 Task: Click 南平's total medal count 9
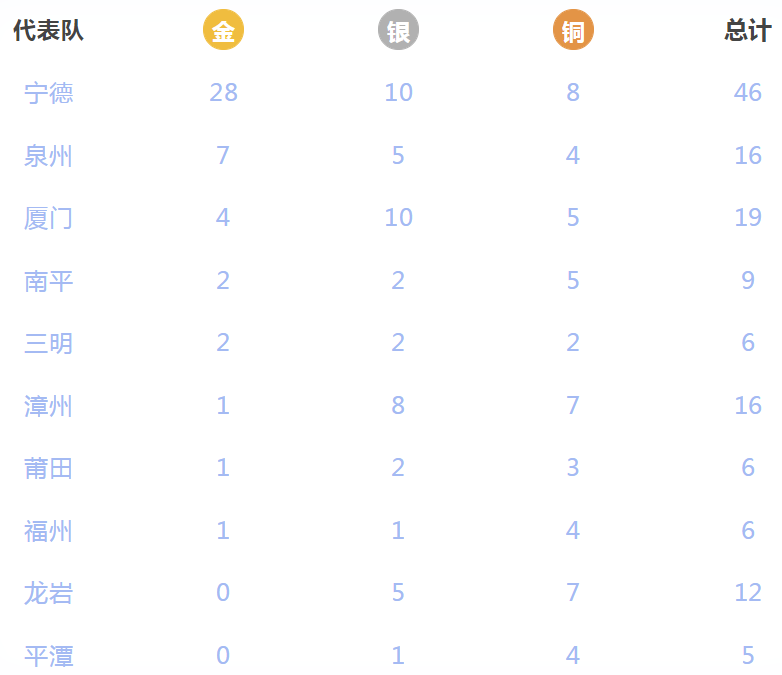[x=748, y=280]
